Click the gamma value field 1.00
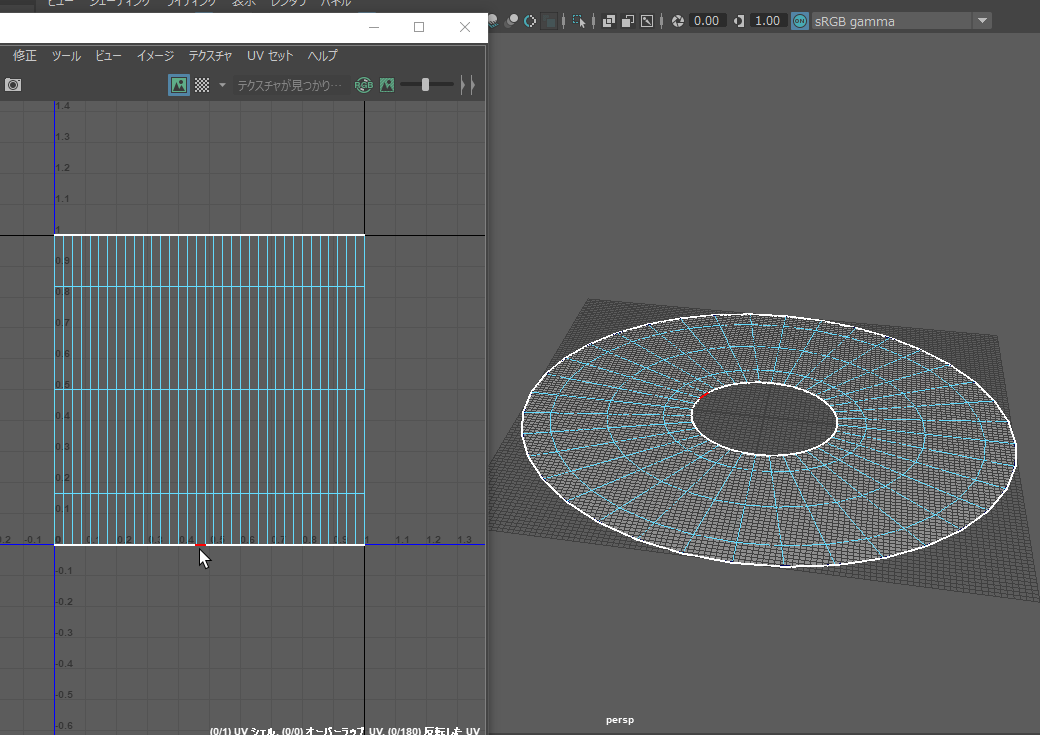 [x=767, y=21]
